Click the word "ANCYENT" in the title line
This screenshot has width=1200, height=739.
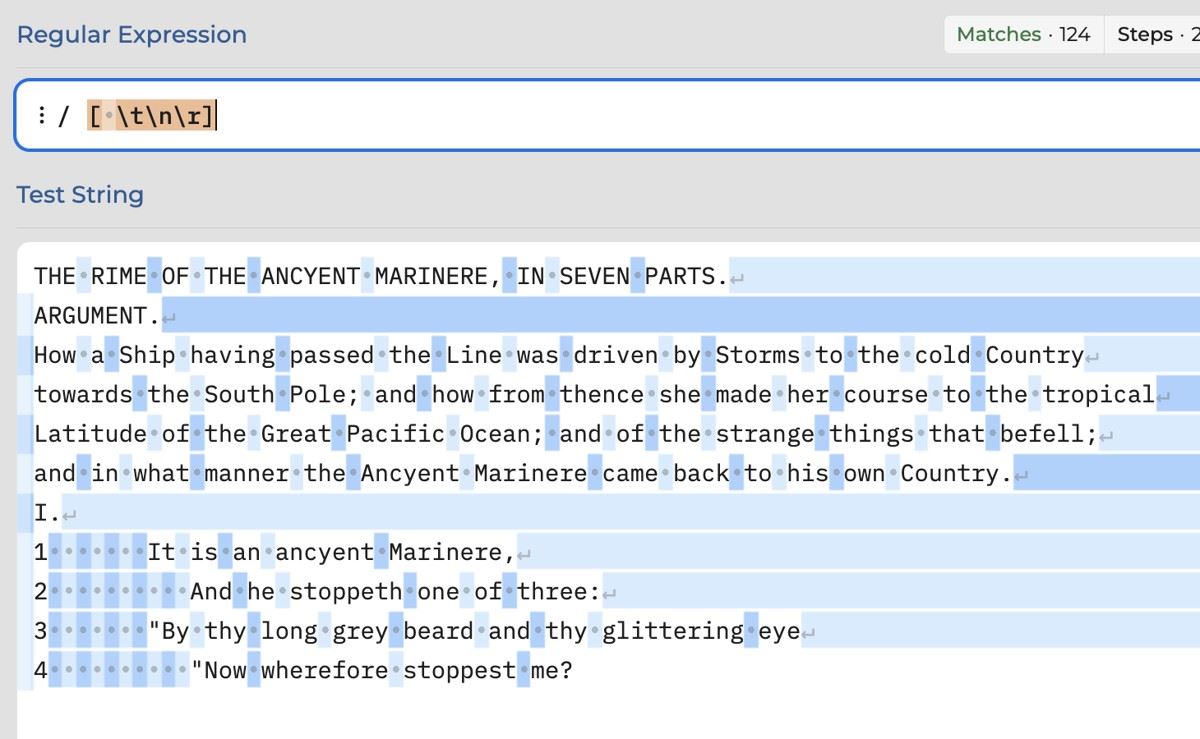click(310, 277)
